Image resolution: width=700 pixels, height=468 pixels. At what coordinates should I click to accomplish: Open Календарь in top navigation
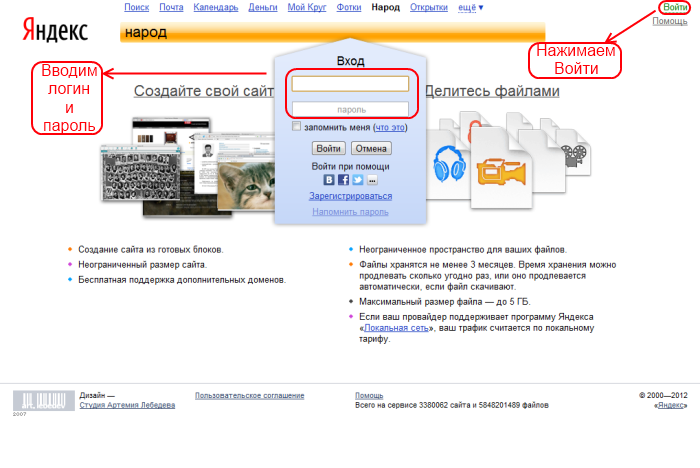click(x=216, y=7)
